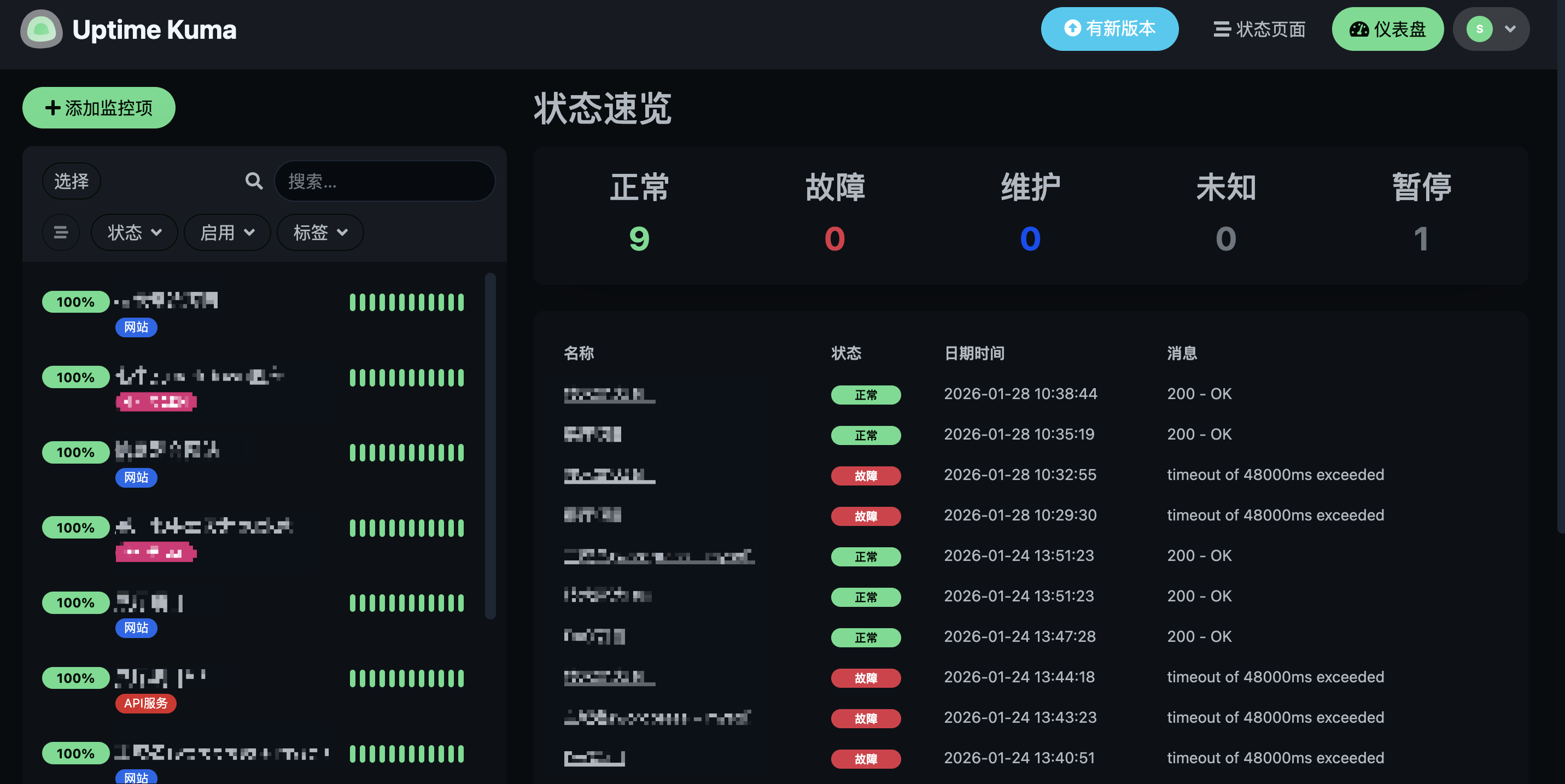Click the hamburger filter list icon
The image size is (1565, 784).
[61, 232]
